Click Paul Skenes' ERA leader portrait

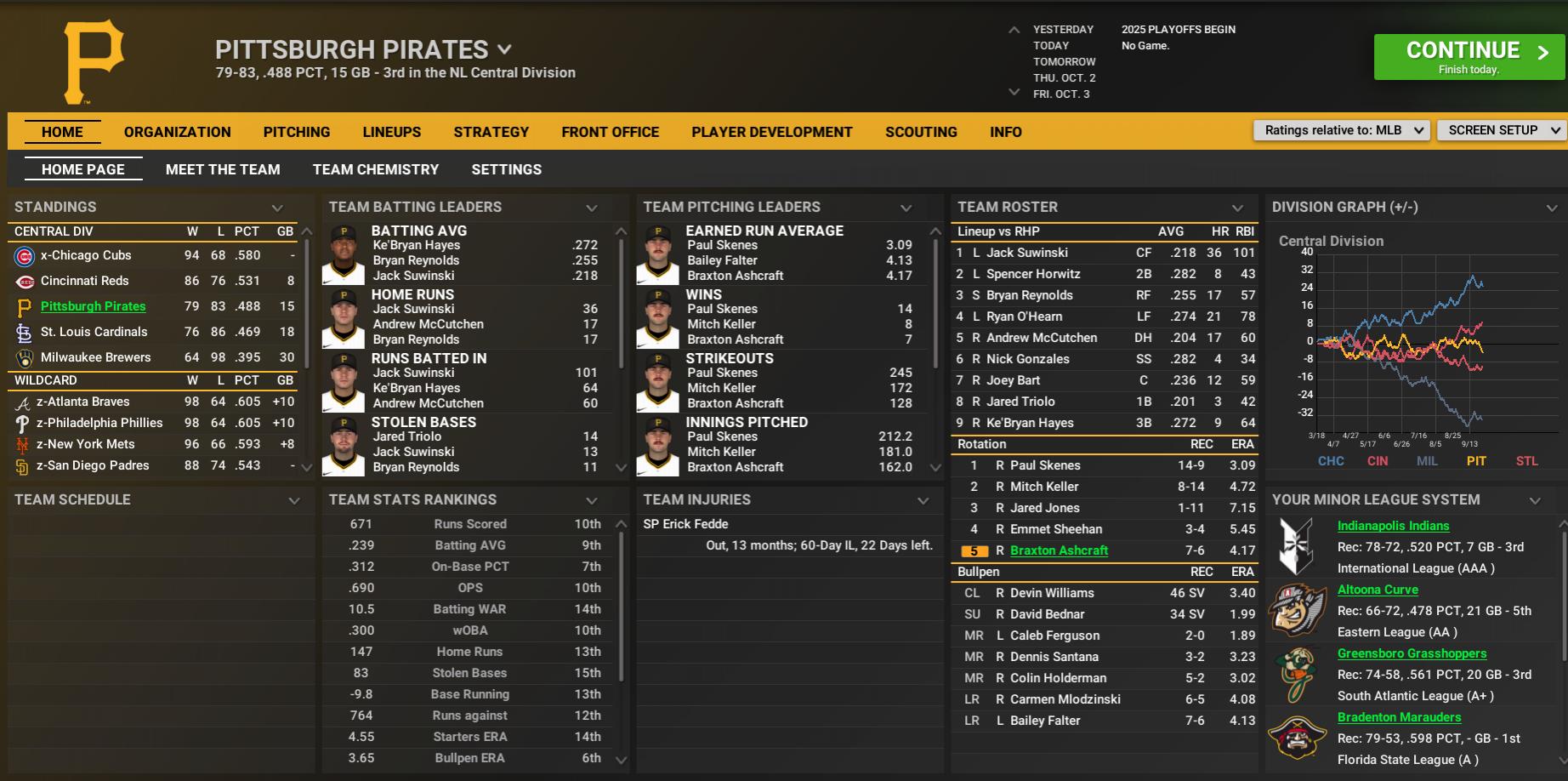click(x=657, y=254)
